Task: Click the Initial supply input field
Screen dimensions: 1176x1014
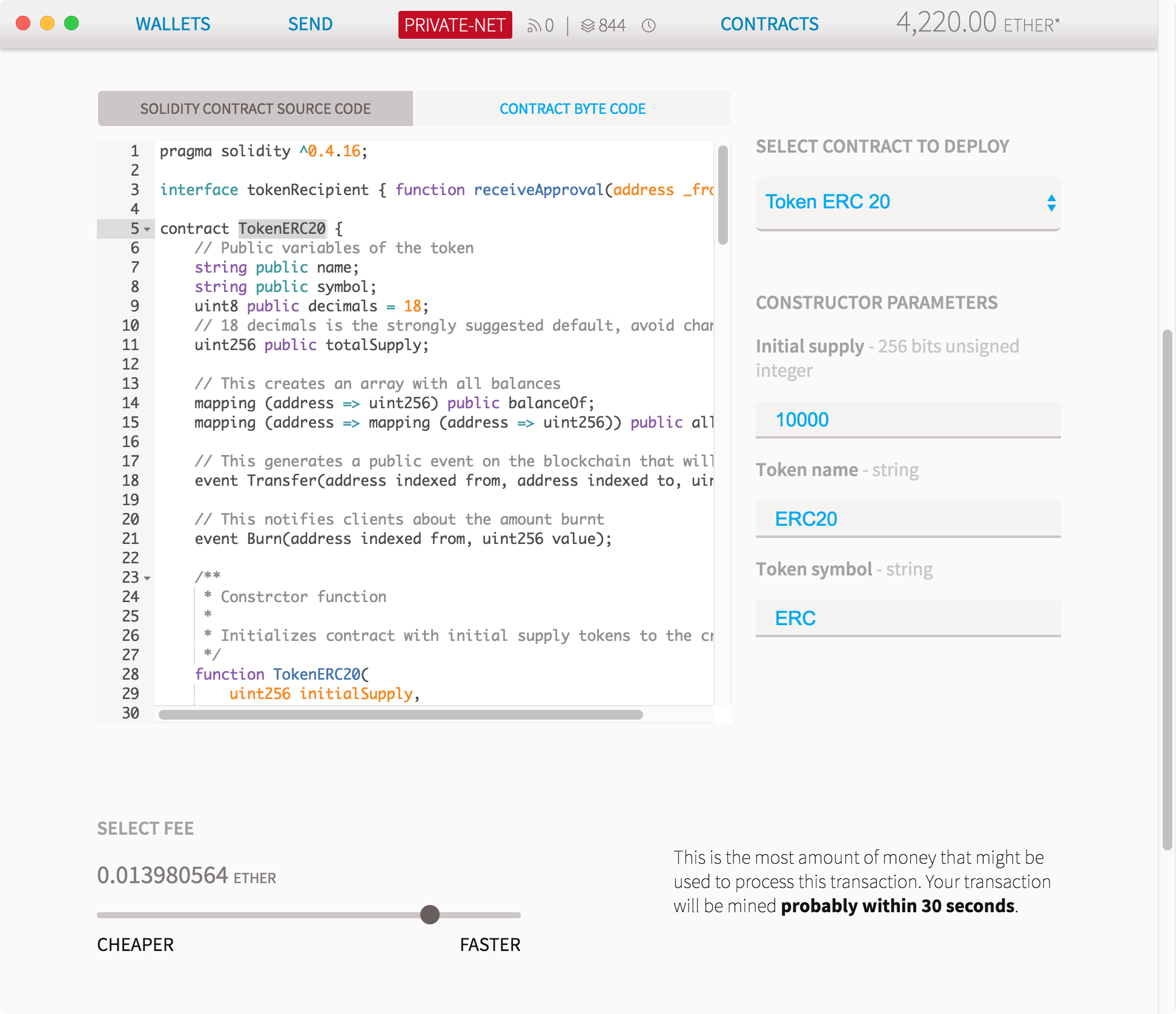Action: pyautogui.click(x=908, y=419)
